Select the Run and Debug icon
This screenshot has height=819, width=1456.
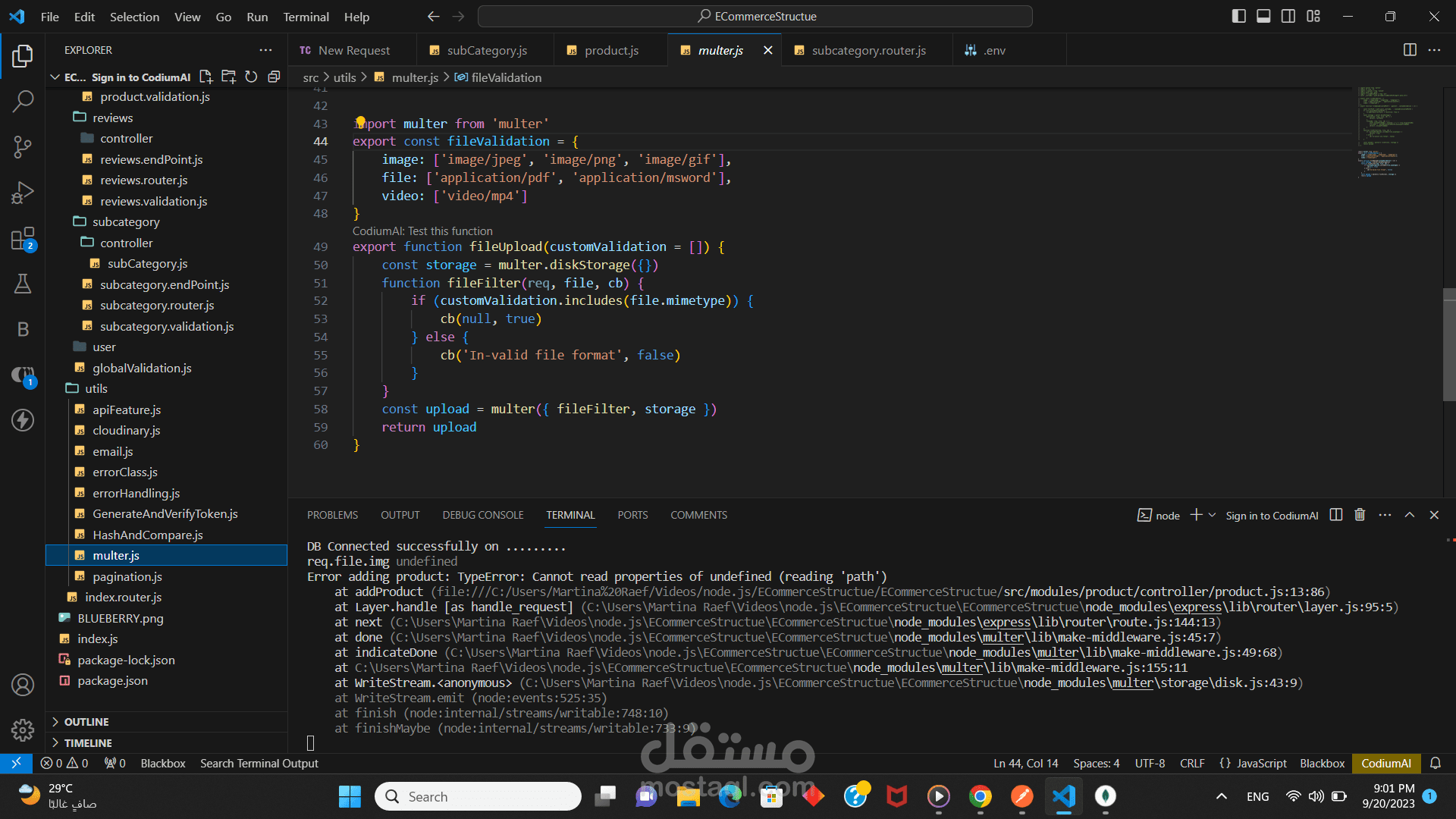click(x=23, y=193)
